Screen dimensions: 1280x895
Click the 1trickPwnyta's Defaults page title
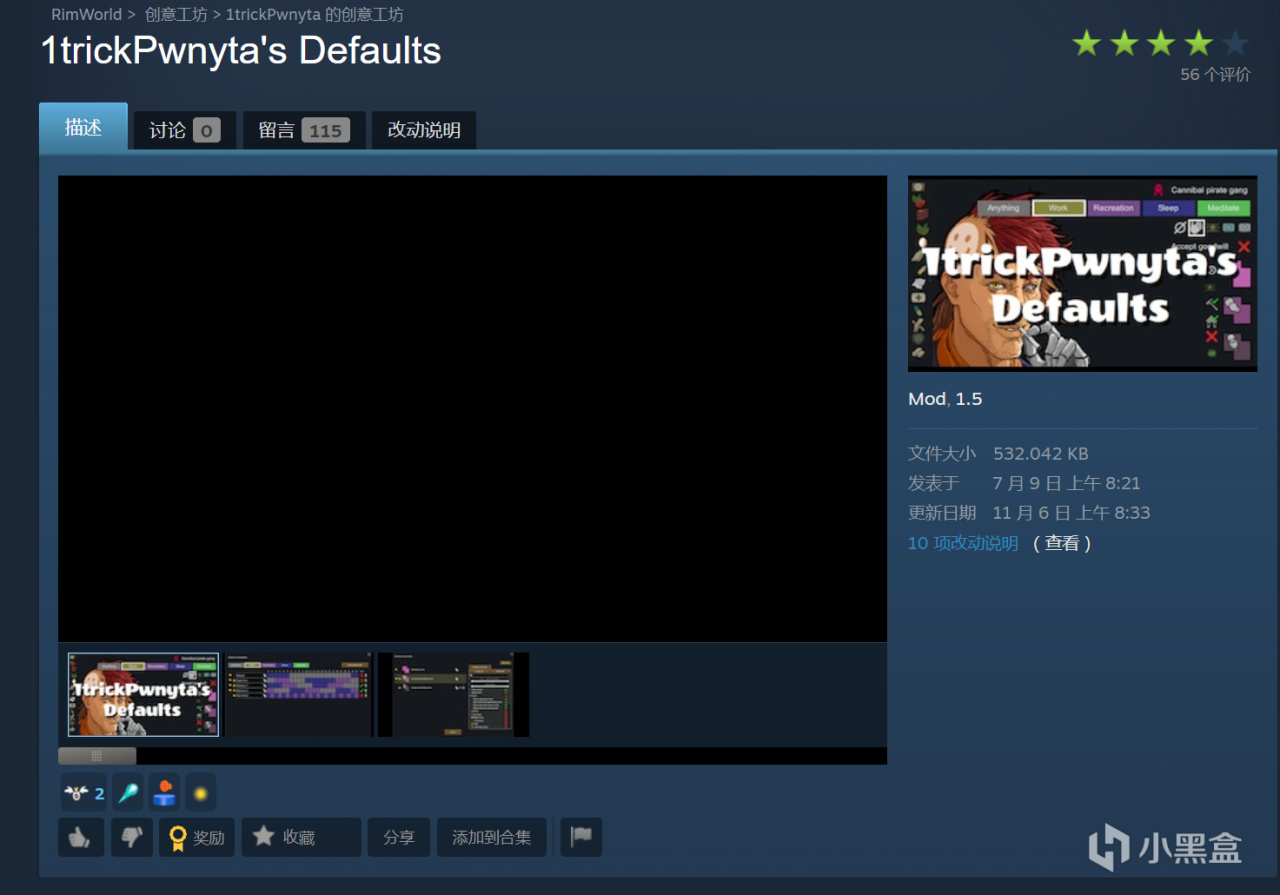[241, 51]
